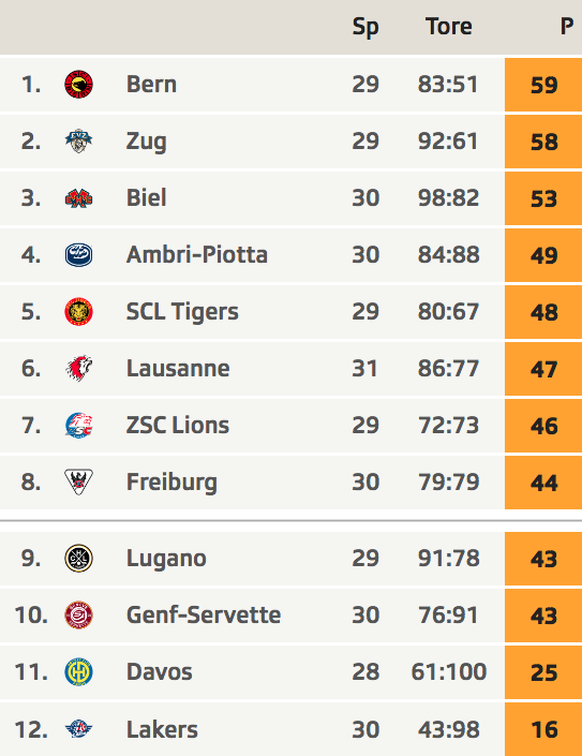Click the Freiburg team logo
The height and width of the screenshot is (756, 582).
click(79, 482)
